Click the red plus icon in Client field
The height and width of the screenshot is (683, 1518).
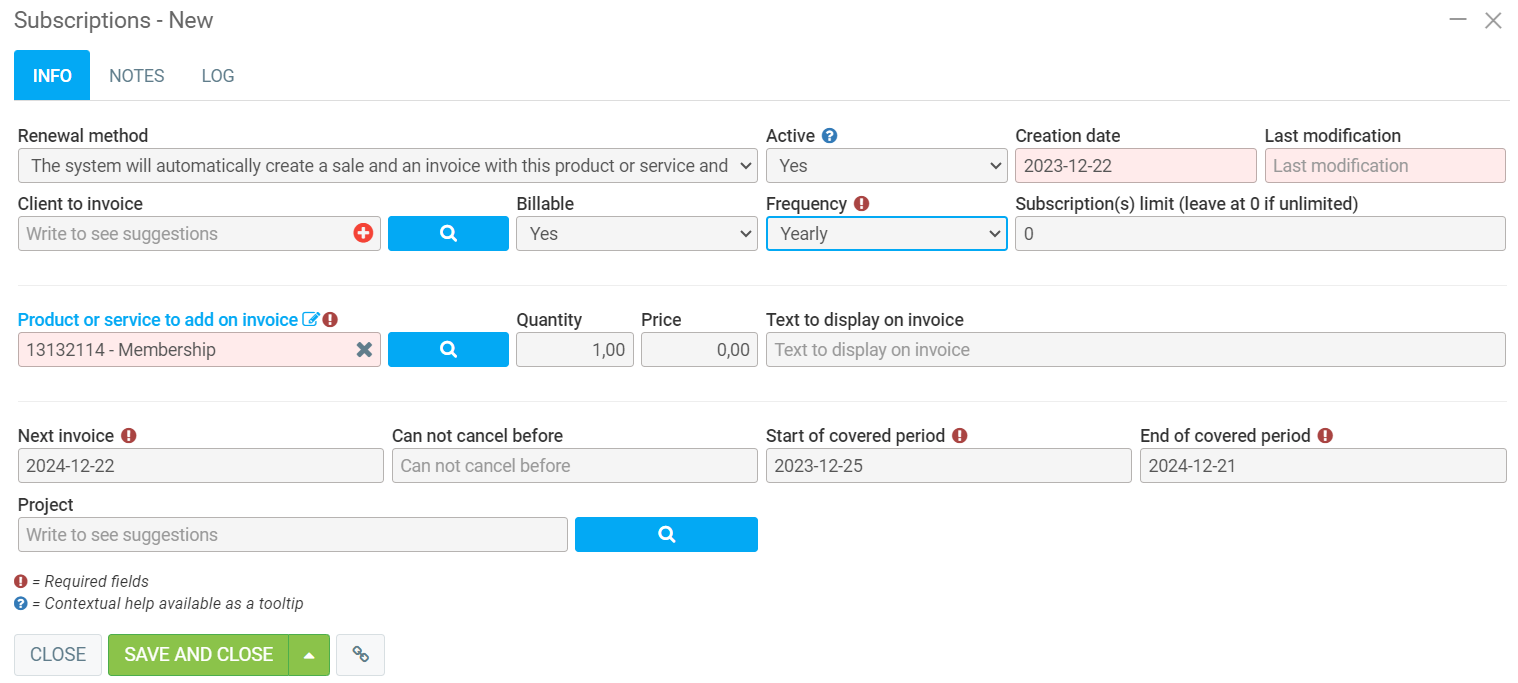pyautogui.click(x=363, y=233)
